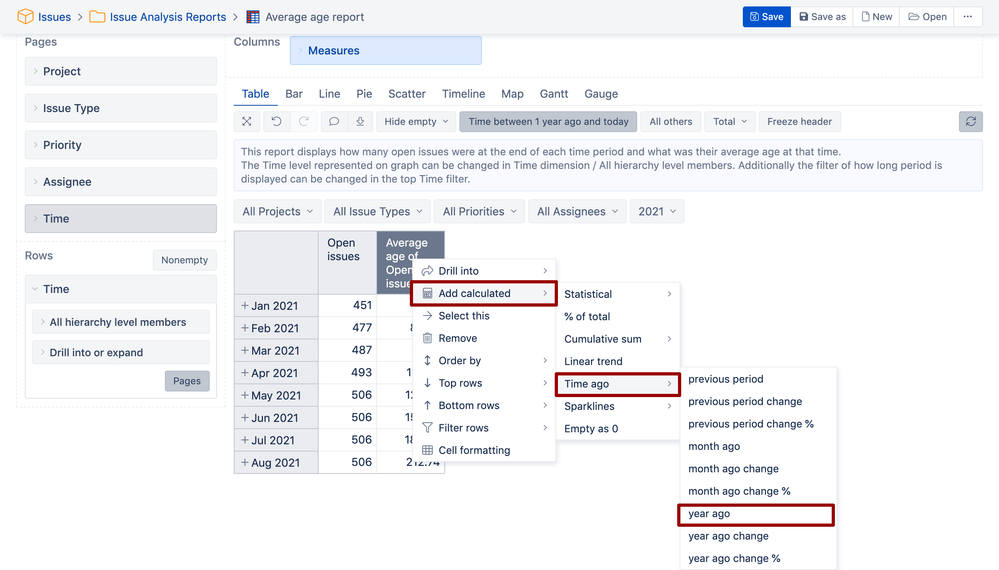Expand the Jan 2021 row plus icon

pos(245,306)
